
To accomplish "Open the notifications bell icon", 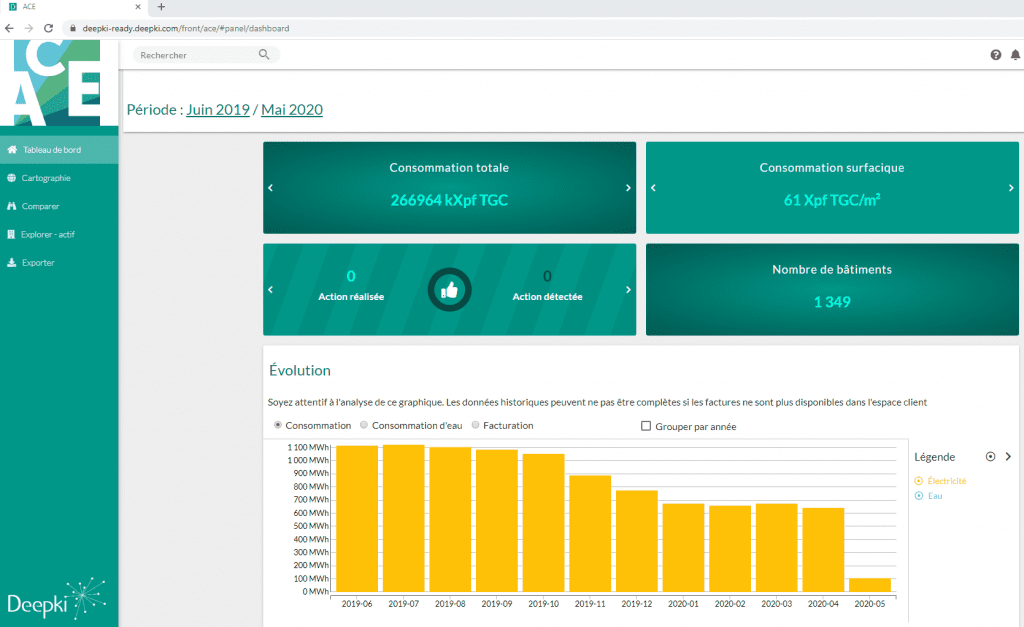I will coord(1015,55).
